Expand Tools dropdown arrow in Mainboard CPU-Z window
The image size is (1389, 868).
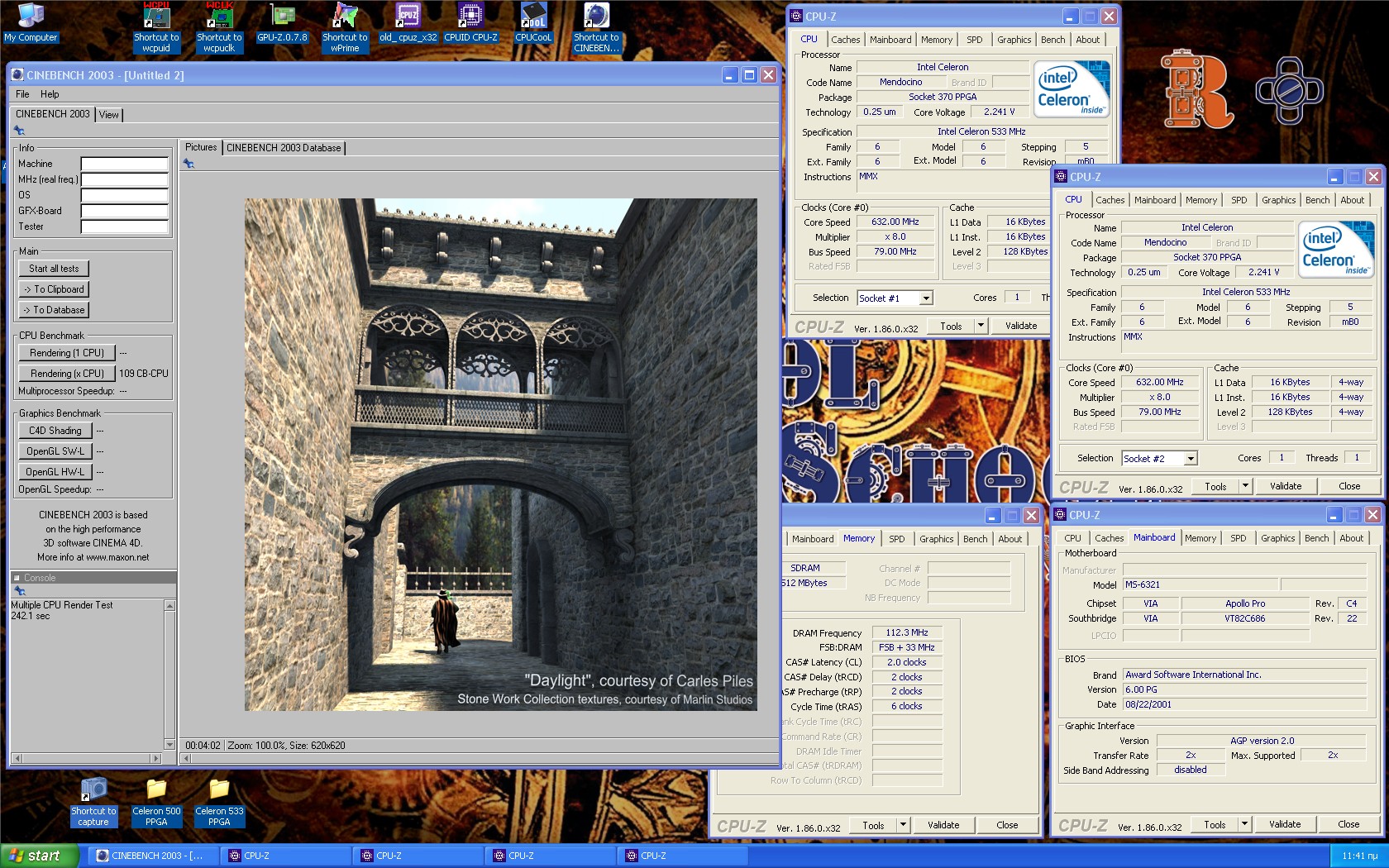(1245, 824)
